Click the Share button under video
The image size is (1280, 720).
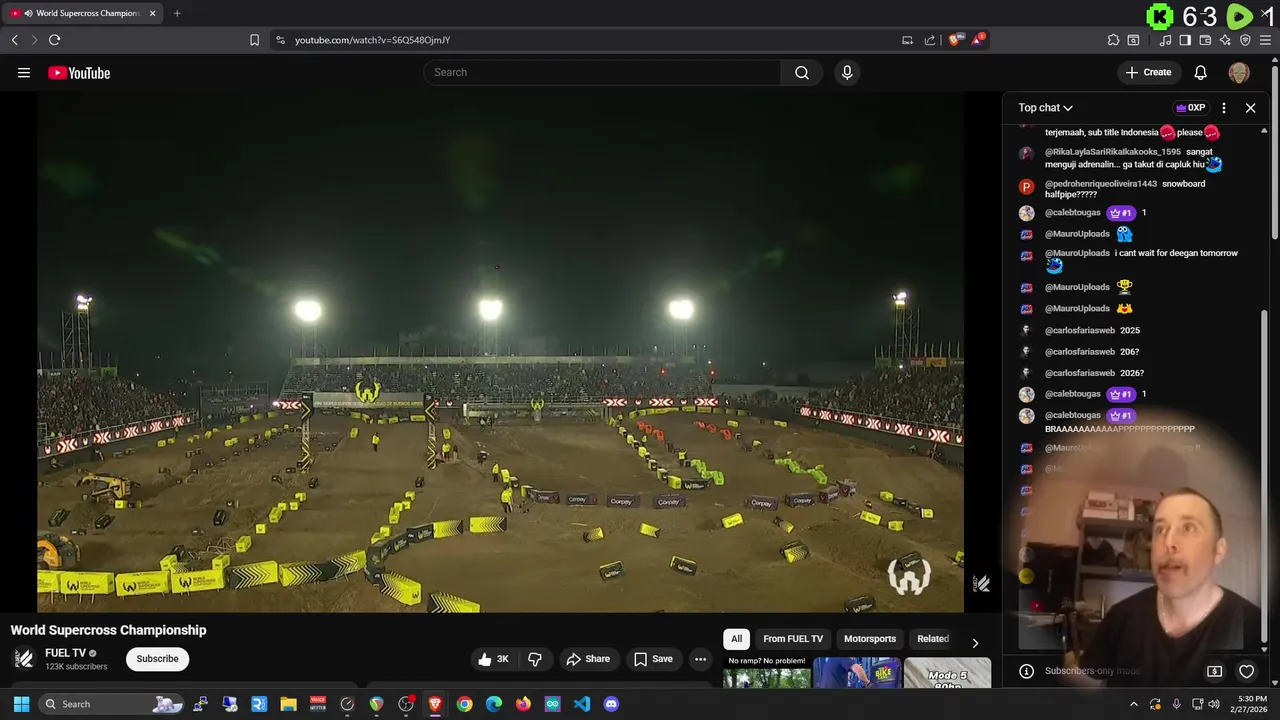[x=588, y=659]
